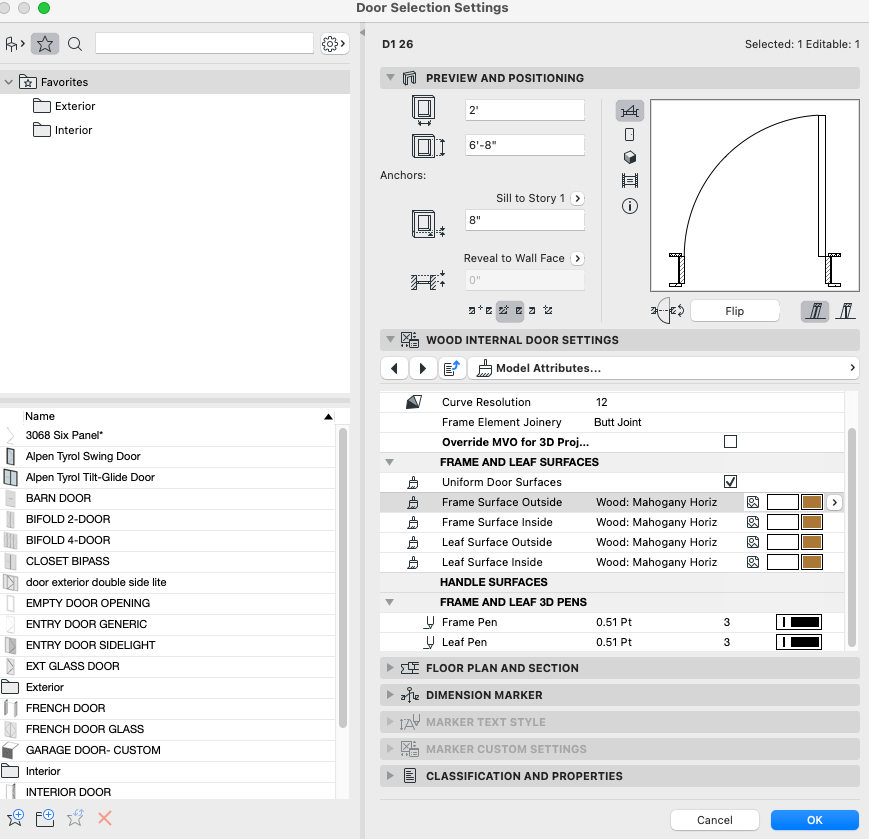Click the info preview icon
This screenshot has height=839, width=869.
tap(630, 206)
